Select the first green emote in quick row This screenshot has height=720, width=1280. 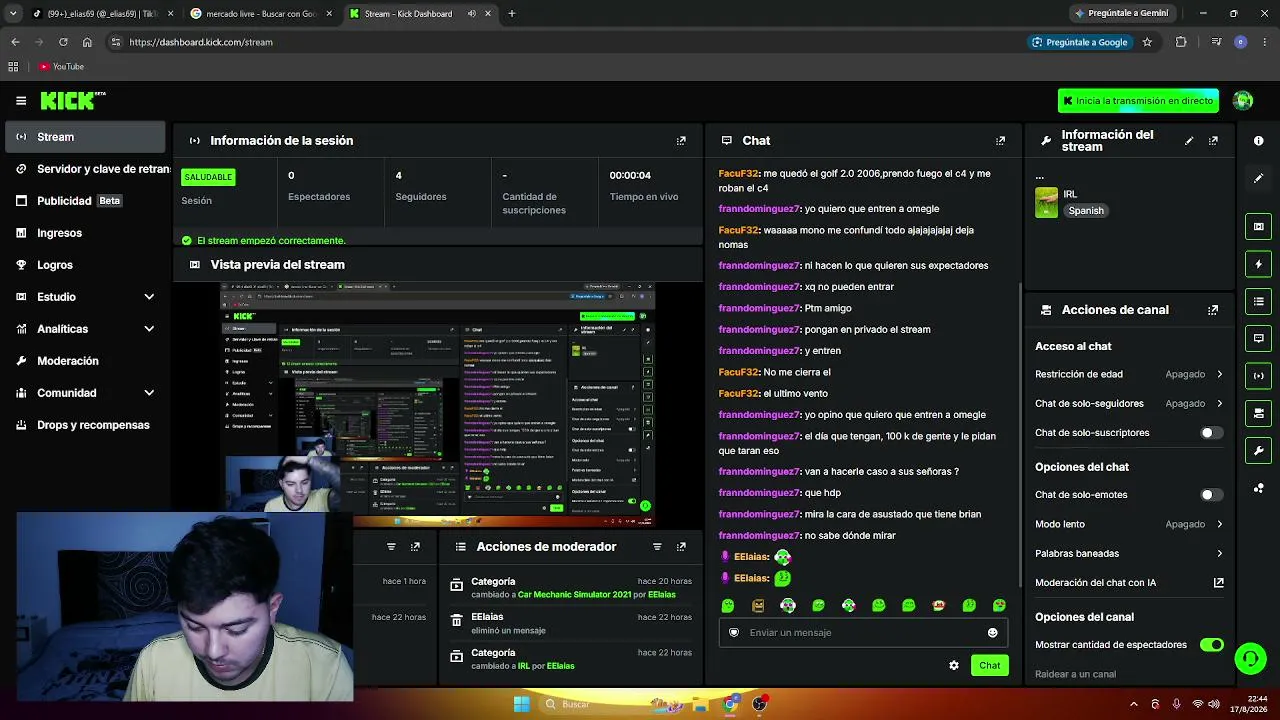coord(728,605)
